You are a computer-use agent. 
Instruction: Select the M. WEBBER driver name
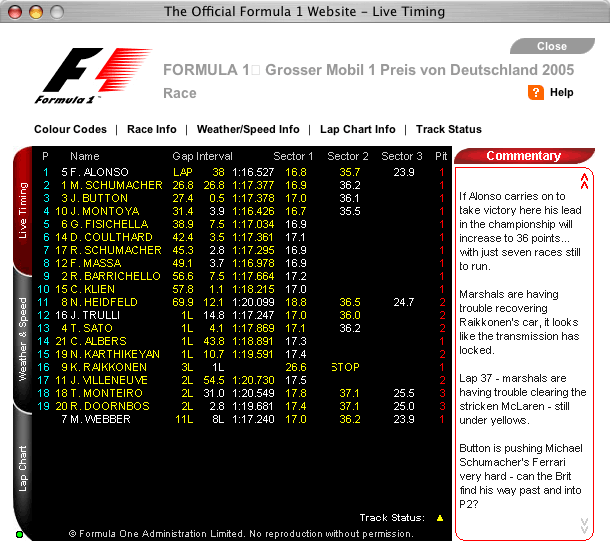[x=100, y=419]
